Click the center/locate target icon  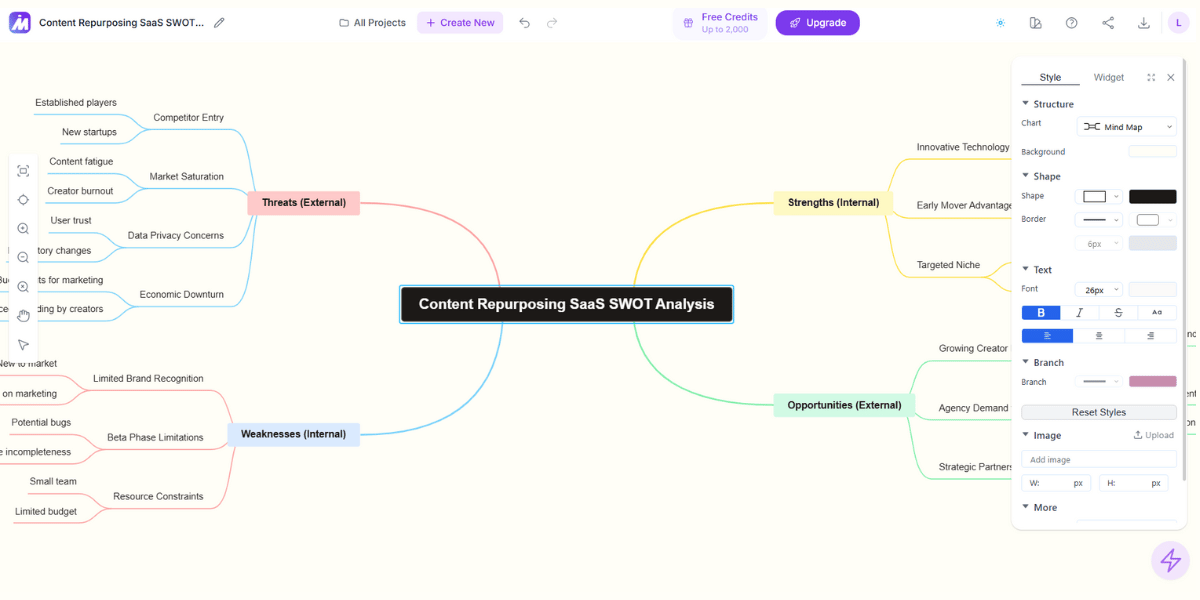click(23, 200)
